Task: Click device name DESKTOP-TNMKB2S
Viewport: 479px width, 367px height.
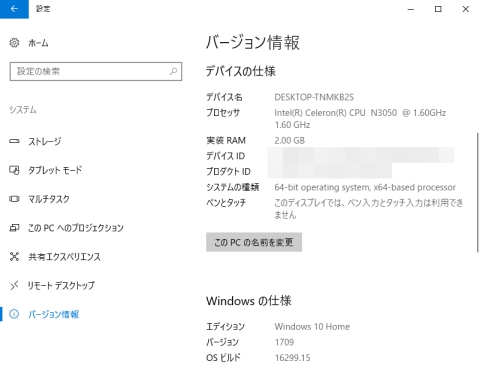Action: click(314, 97)
